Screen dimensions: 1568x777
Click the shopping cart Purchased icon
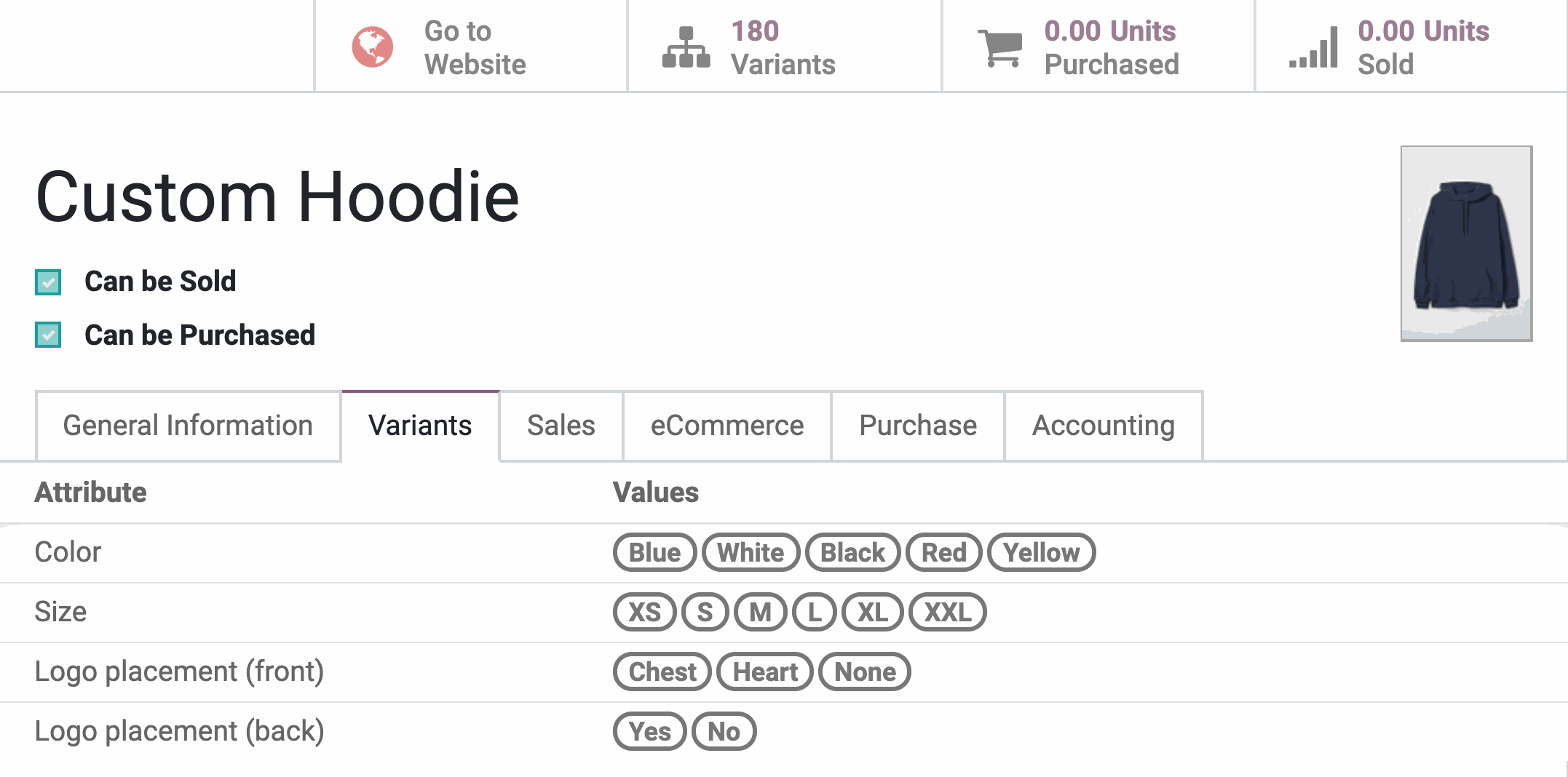click(1000, 47)
